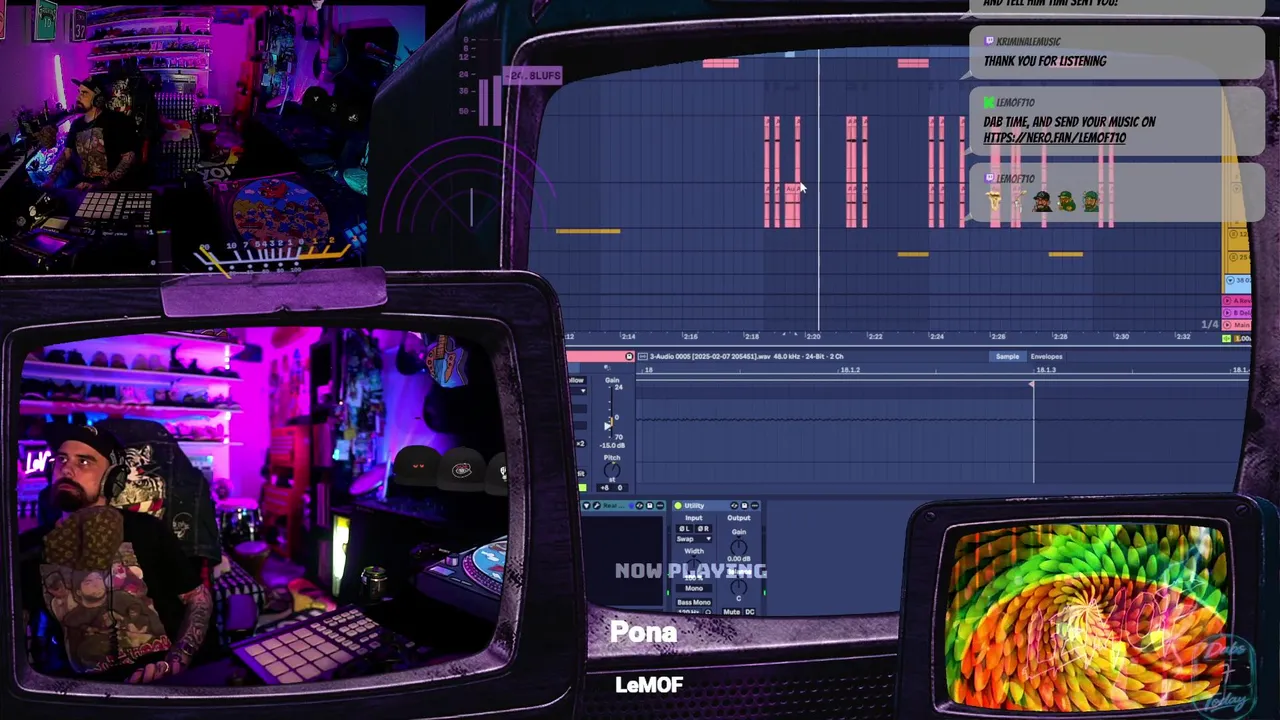1280x720 pixels.
Task: Toggle the Utility device activator
Action: coord(678,505)
